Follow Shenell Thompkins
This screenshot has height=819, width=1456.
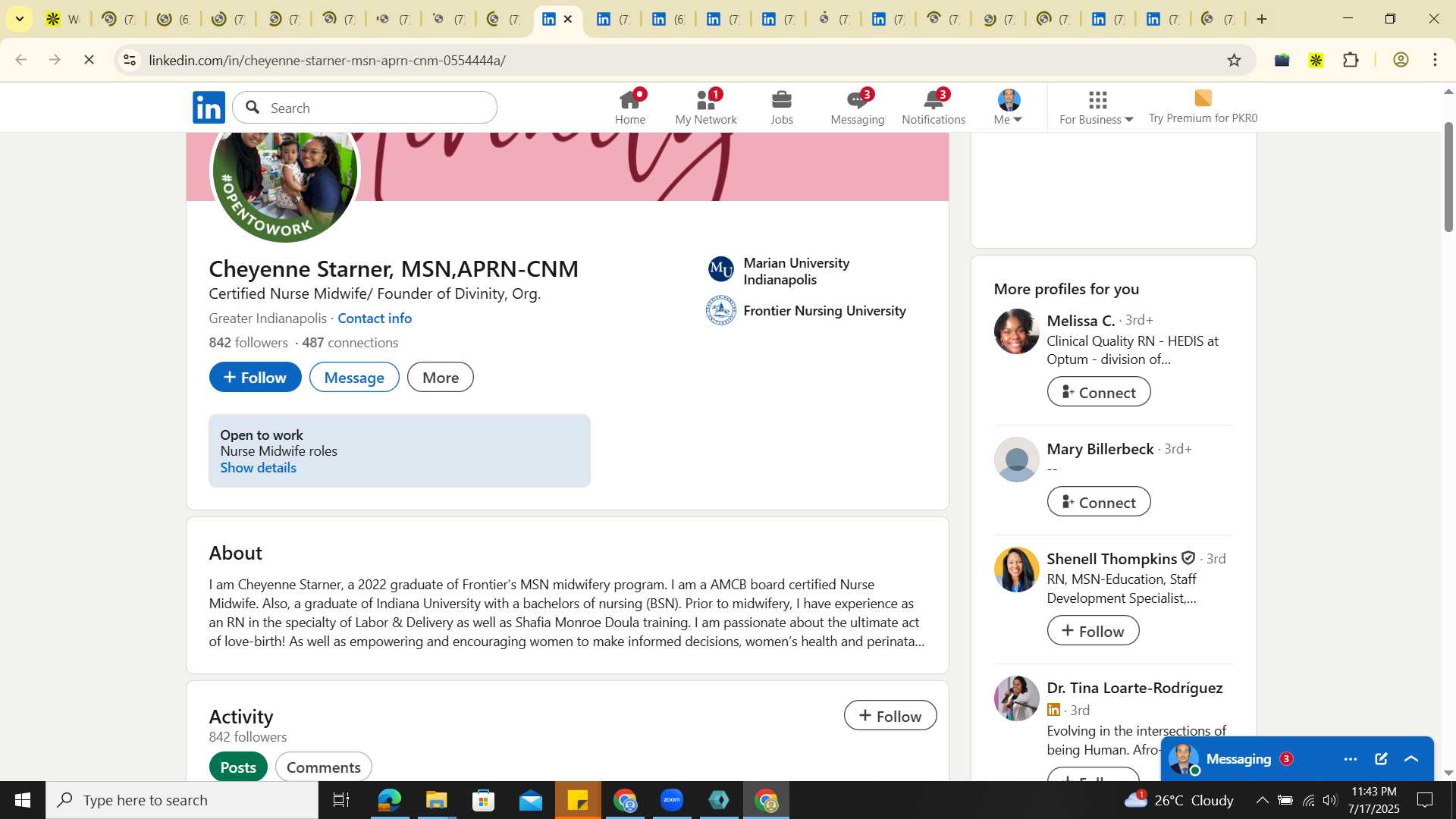(1093, 630)
